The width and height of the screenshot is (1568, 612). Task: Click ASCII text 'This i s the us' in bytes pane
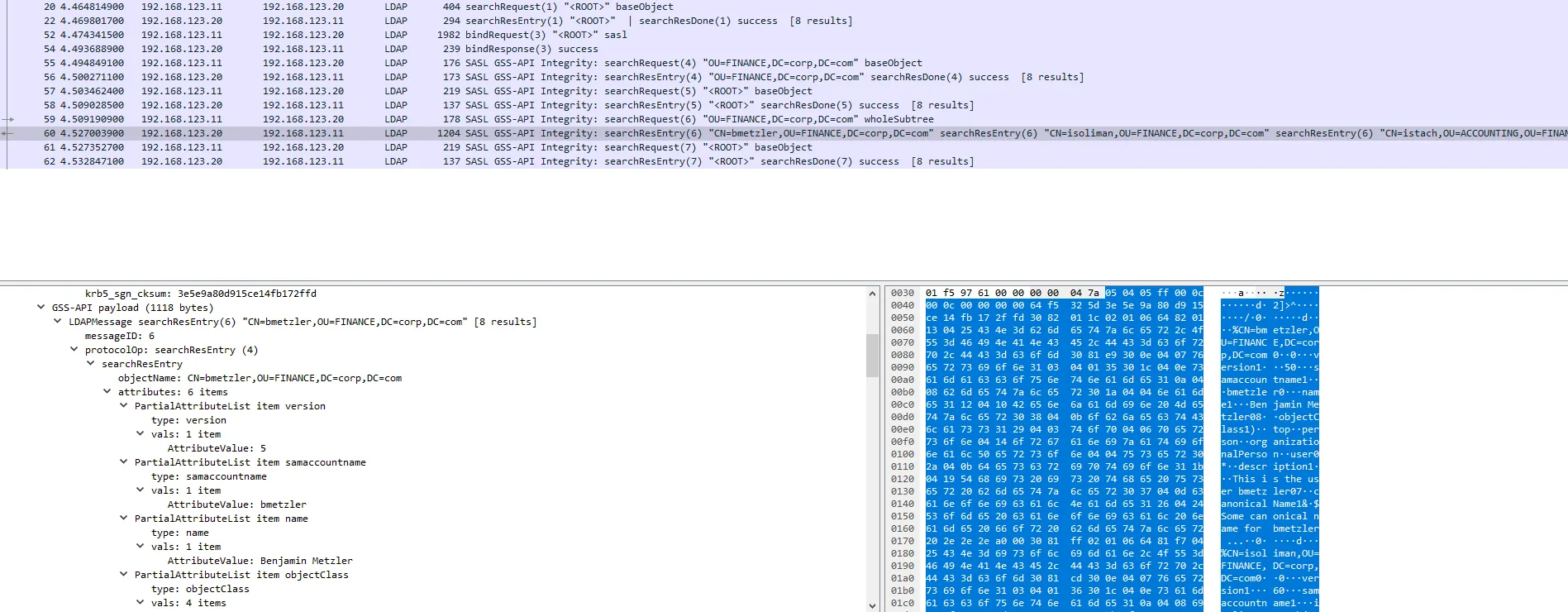pos(1275,479)
